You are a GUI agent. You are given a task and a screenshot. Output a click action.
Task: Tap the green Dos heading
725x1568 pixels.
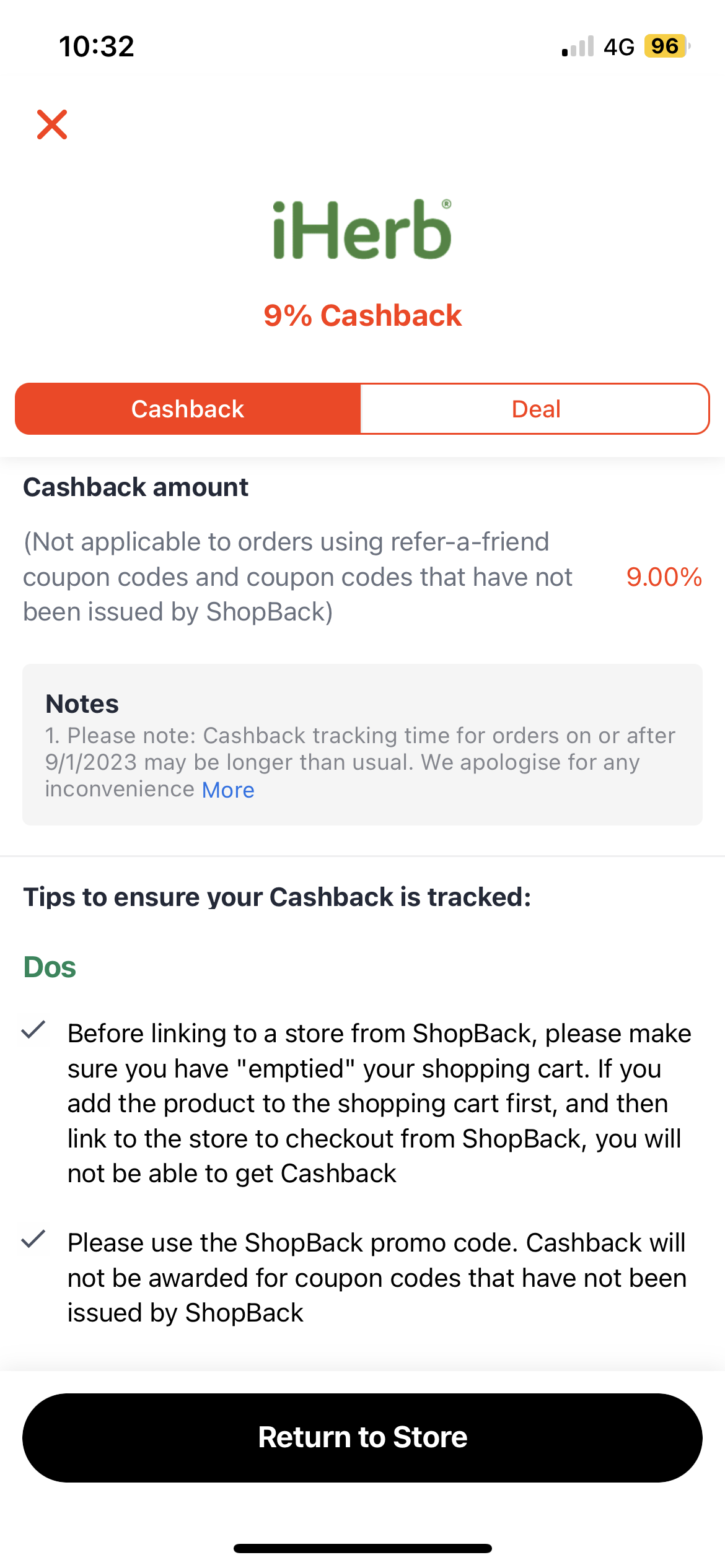(x=50, y=967)
